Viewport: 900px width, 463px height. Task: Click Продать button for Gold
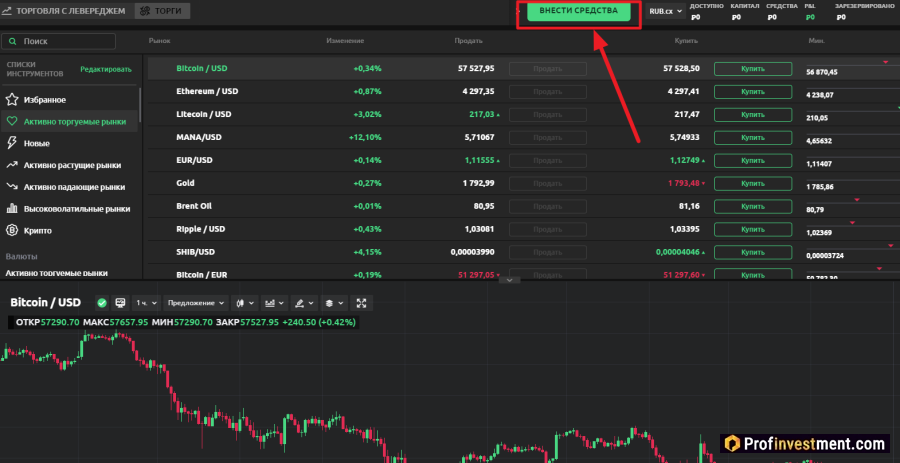point(548,184)
